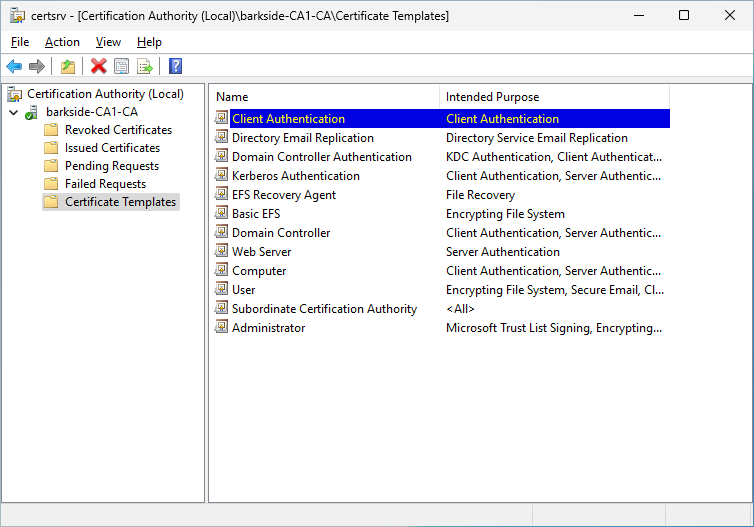Select Issued Certificates in the tree
Viewport: 754px width, 527px height.
pos(112,148)
